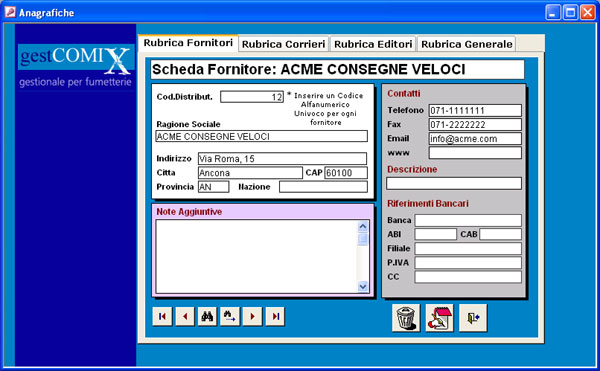The height and width of the screenshot is (371, 600).
Task: Exit form using door icon
Action: [x=473, y=318]
